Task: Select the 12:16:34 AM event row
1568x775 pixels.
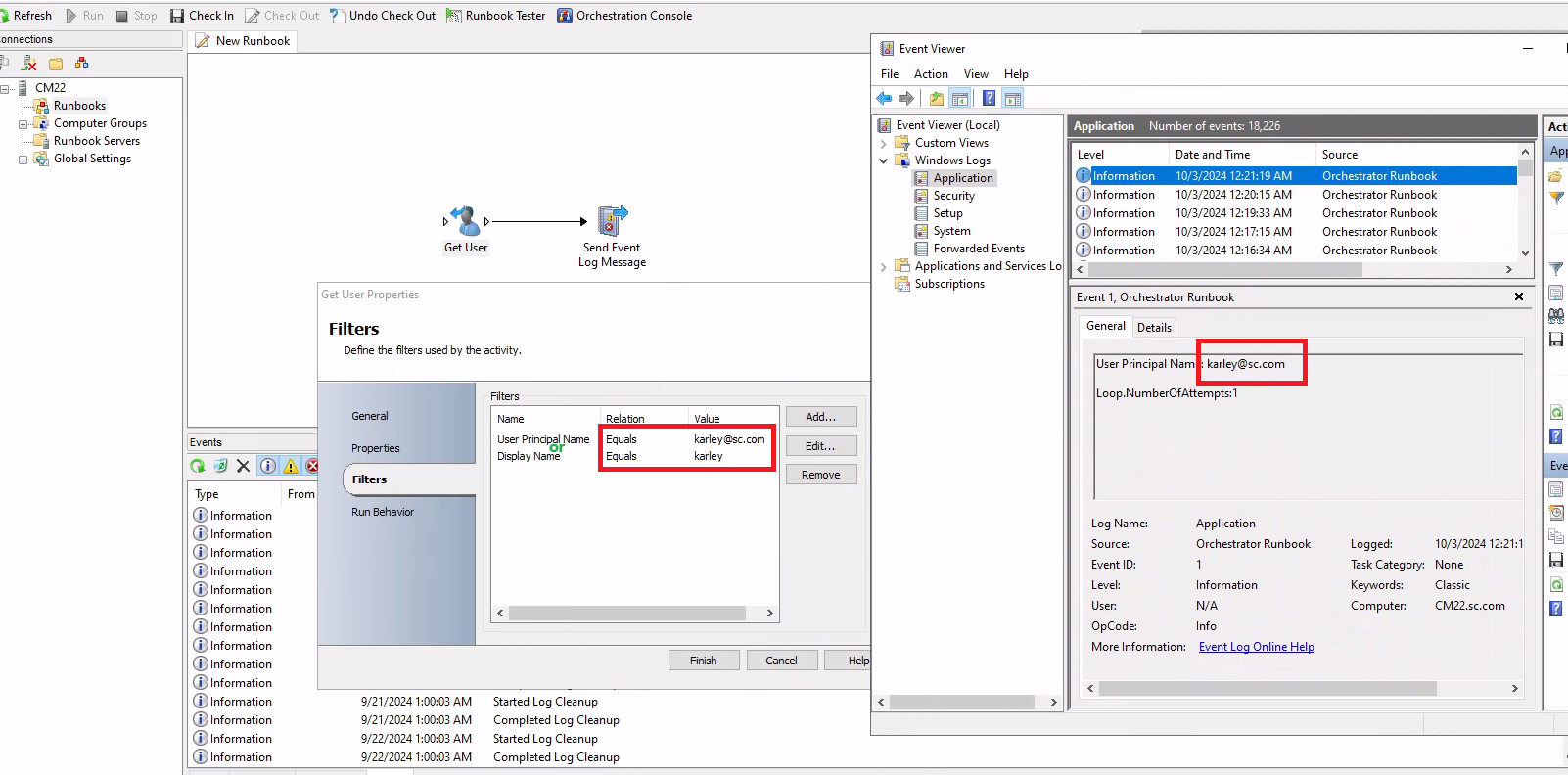Action: (x=1296, y=251)
